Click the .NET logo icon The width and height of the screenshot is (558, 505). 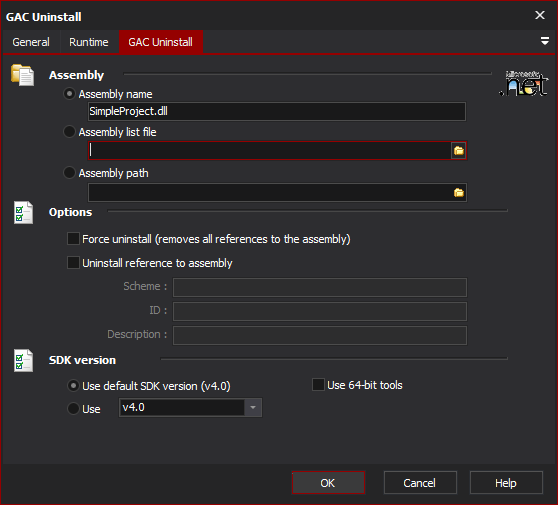click(x=524, y=83)
